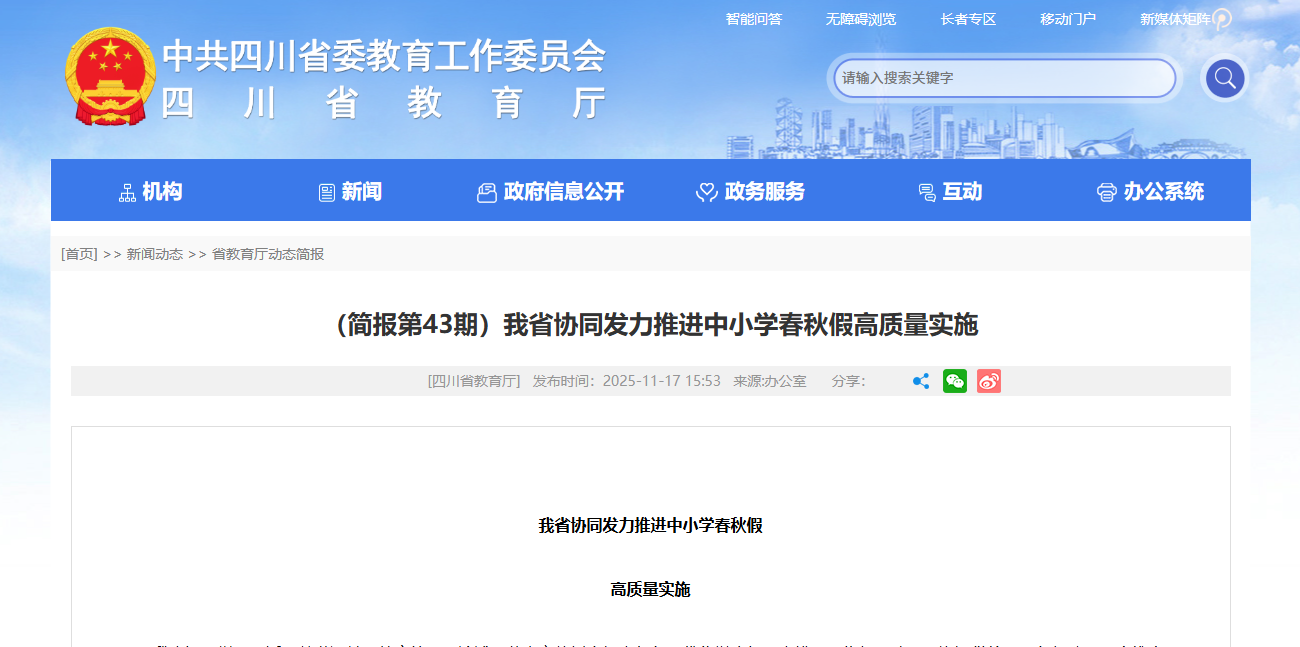The height and width of the screenshot is (647, 1300).
Task: Click the 新闻 navigation icon
Action: pos(327,190)
